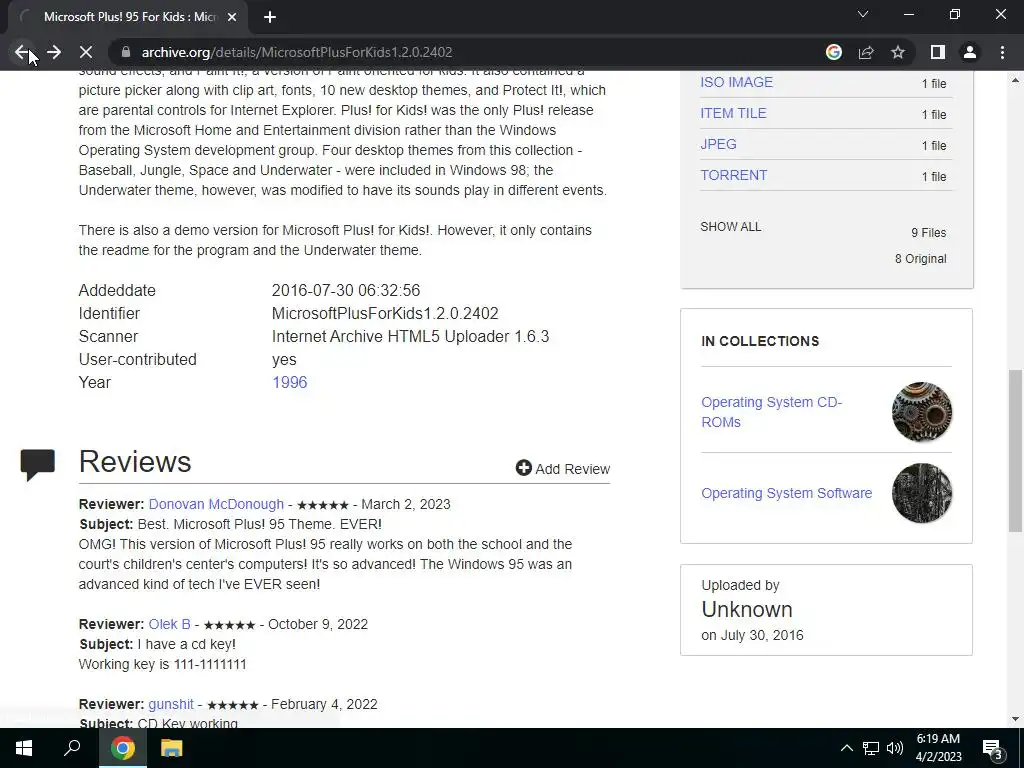The height and width of the screenshot is (768, 1024).
Task: Open the browser side panel icon
Action: (x=938, y=52)
